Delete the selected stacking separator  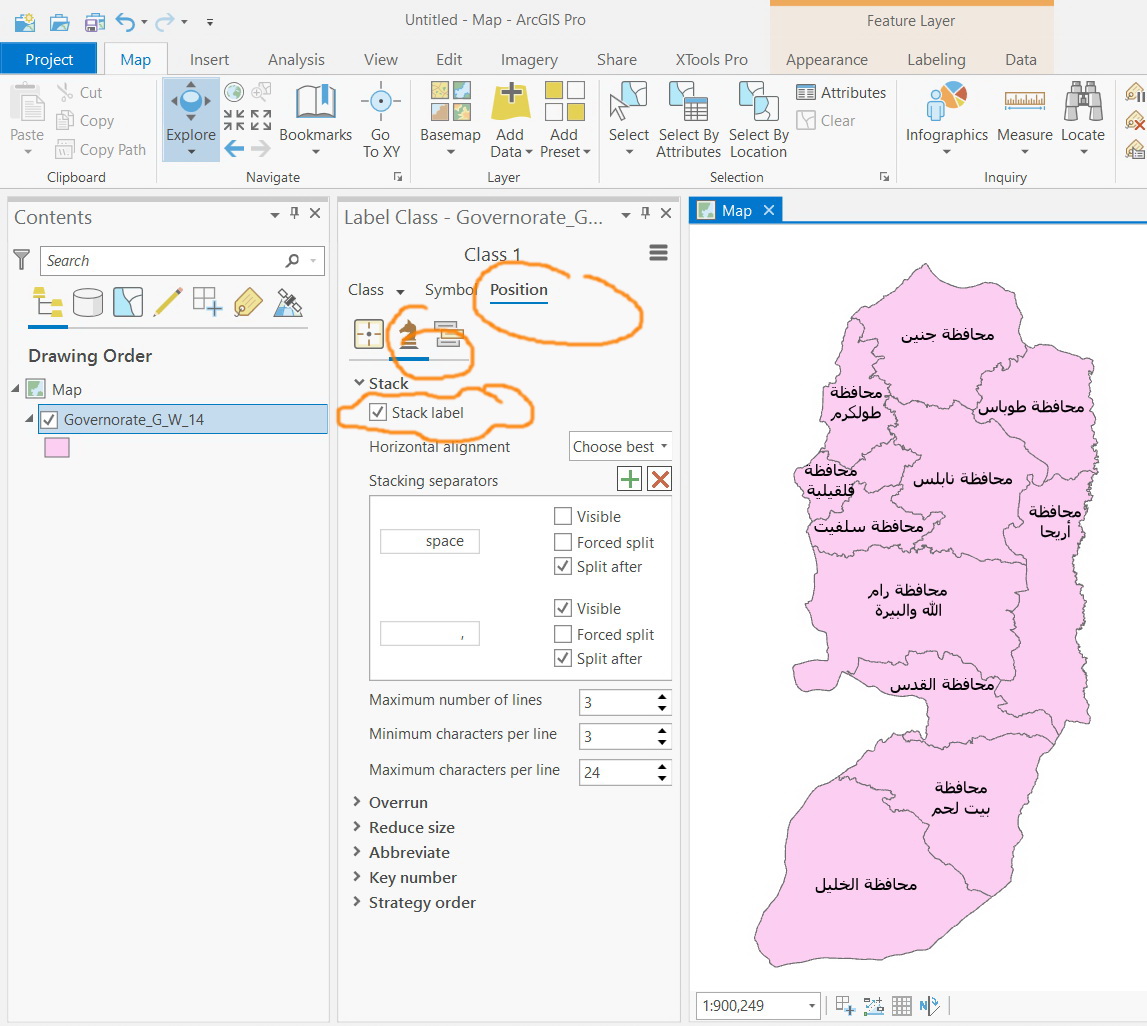pyautogui.click(x=660, y=480)
